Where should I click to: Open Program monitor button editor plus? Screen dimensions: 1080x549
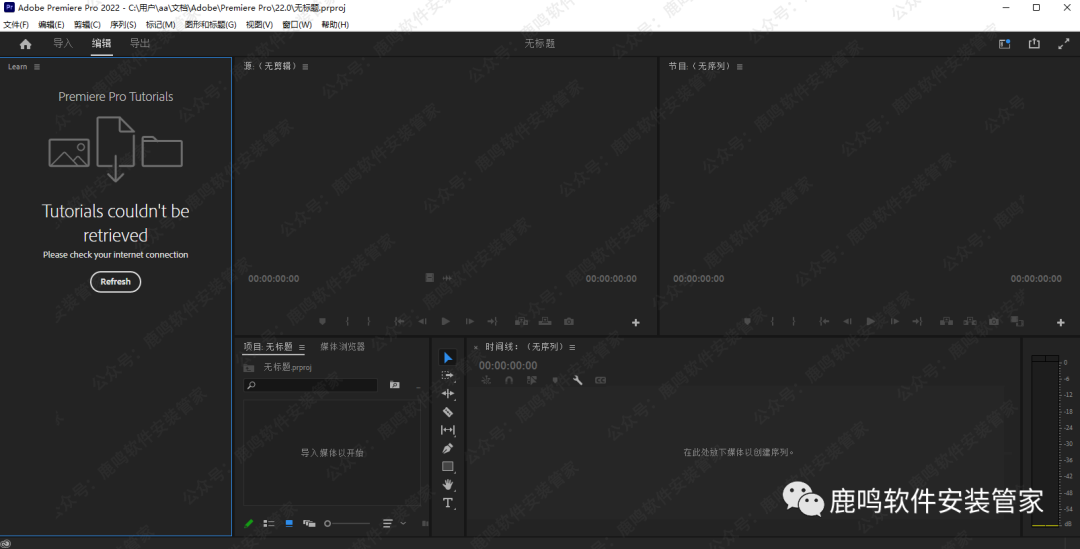click(x=1061, y=322)
